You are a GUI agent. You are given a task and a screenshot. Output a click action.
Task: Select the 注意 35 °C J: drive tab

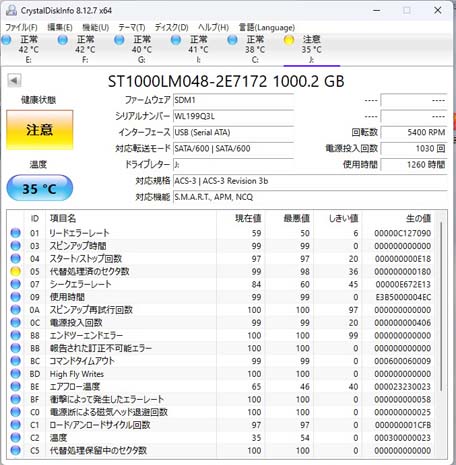(312, 49)
